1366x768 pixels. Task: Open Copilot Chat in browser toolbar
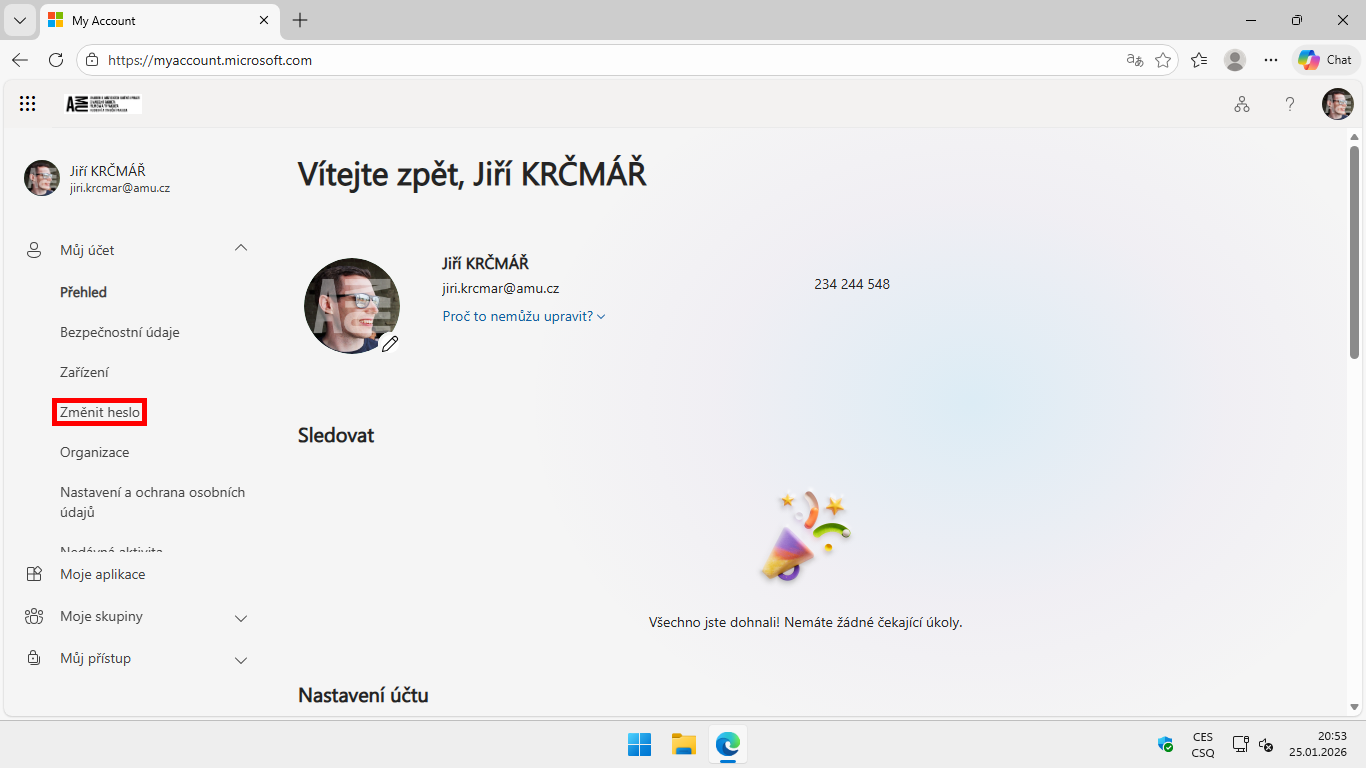[x=1326, y=60]
